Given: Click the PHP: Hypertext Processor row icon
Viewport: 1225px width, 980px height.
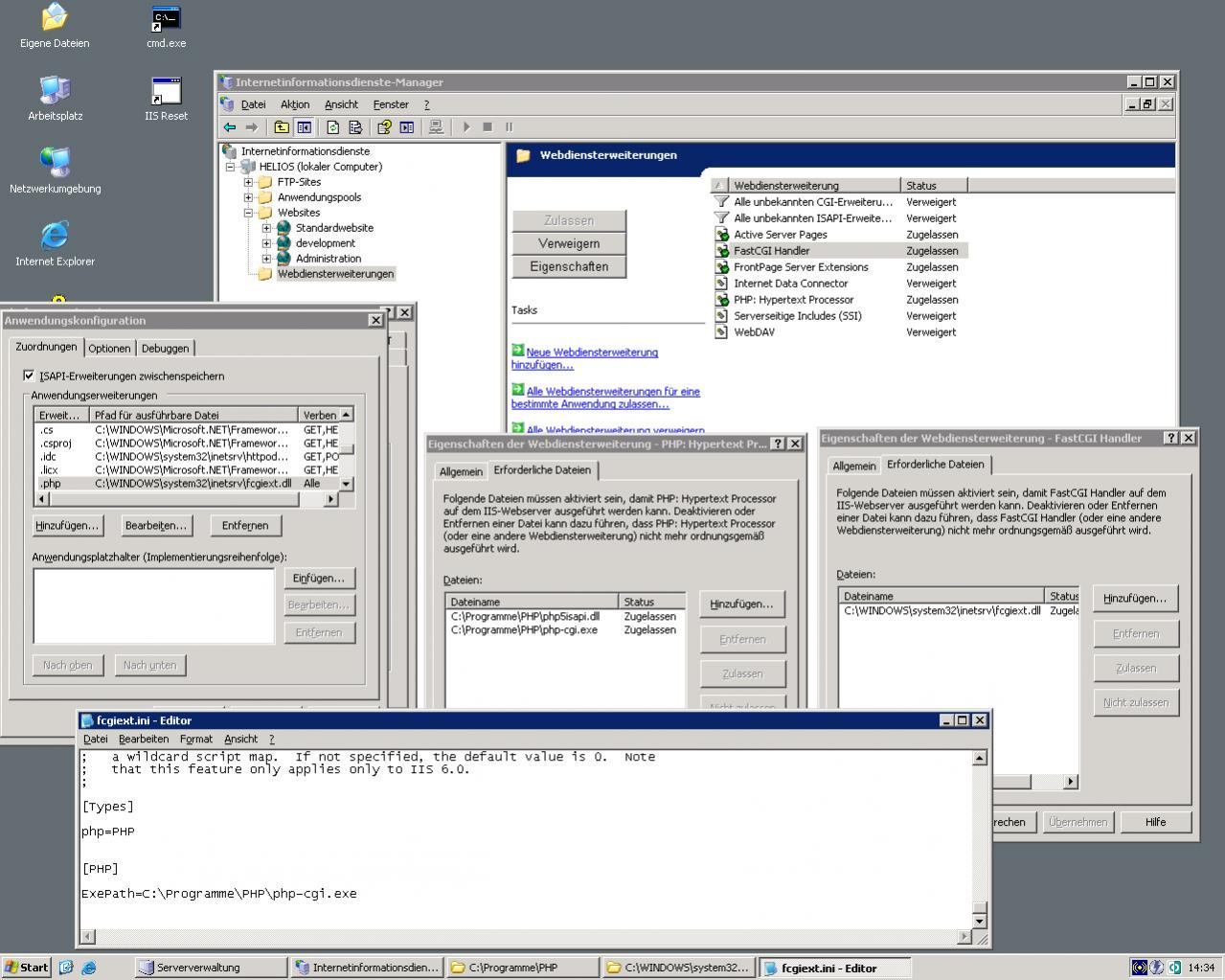Looking at the screenshot, I should pyautogui.click(x=722, y=300).
